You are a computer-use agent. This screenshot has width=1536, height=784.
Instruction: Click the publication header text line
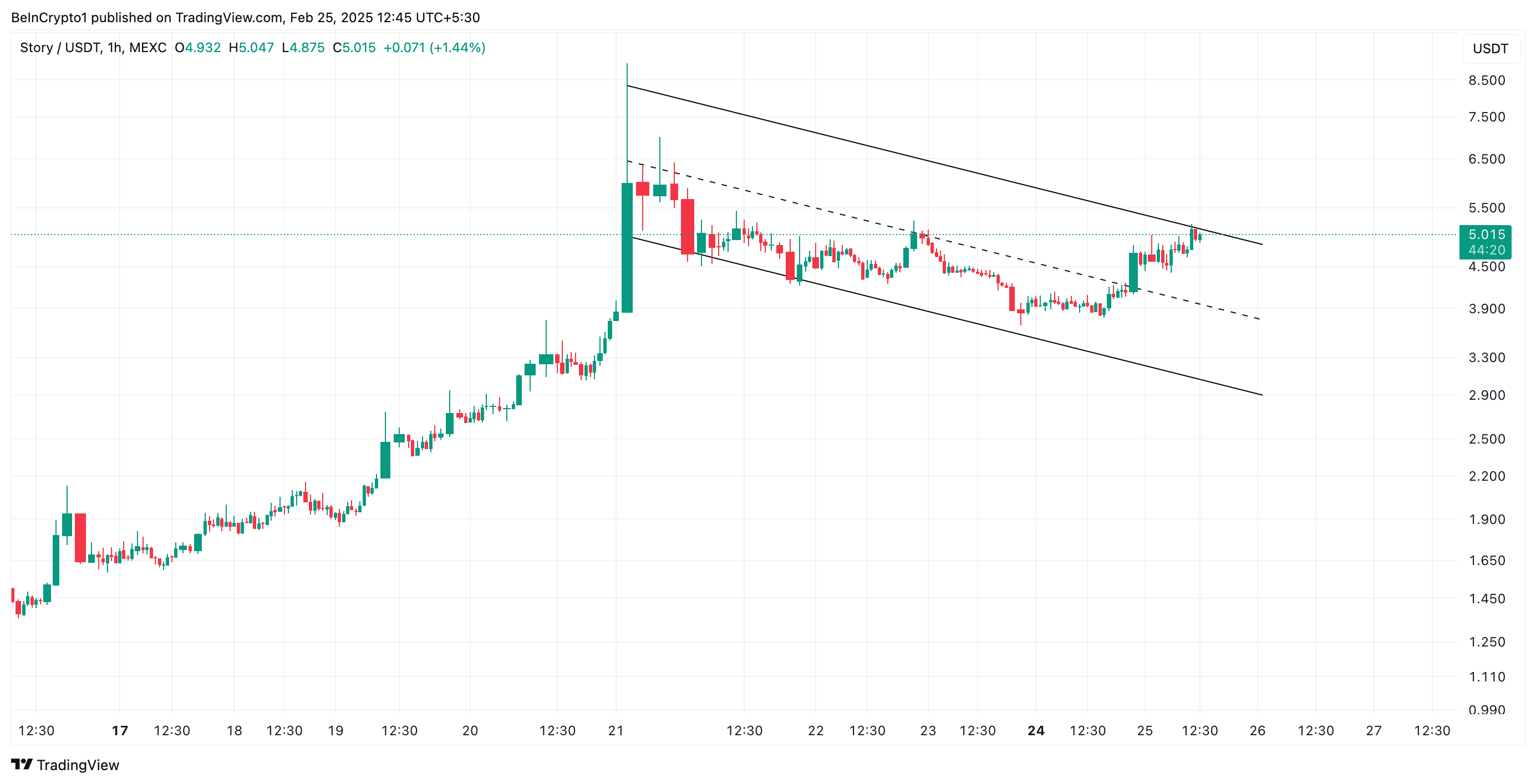pyautogui.click(x=246, y=17)
